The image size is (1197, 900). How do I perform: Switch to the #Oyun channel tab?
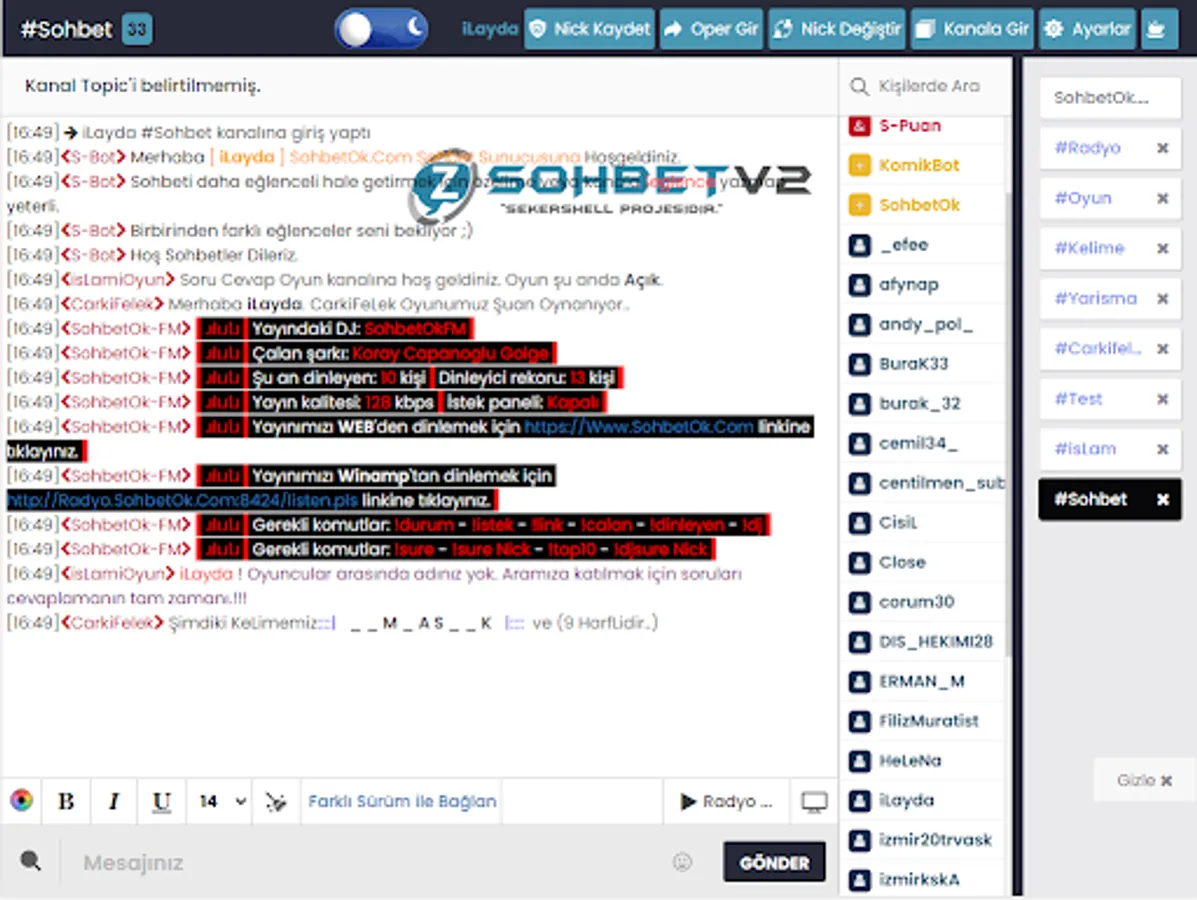(x=1082, y=198)
